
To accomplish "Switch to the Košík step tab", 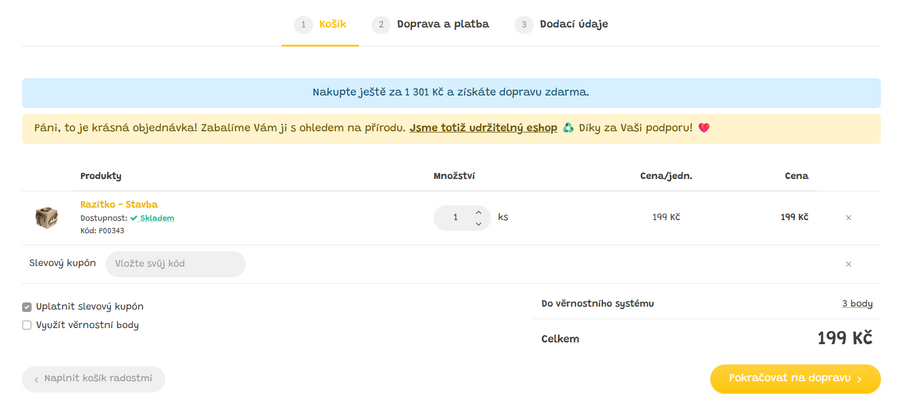I will 320,24.
